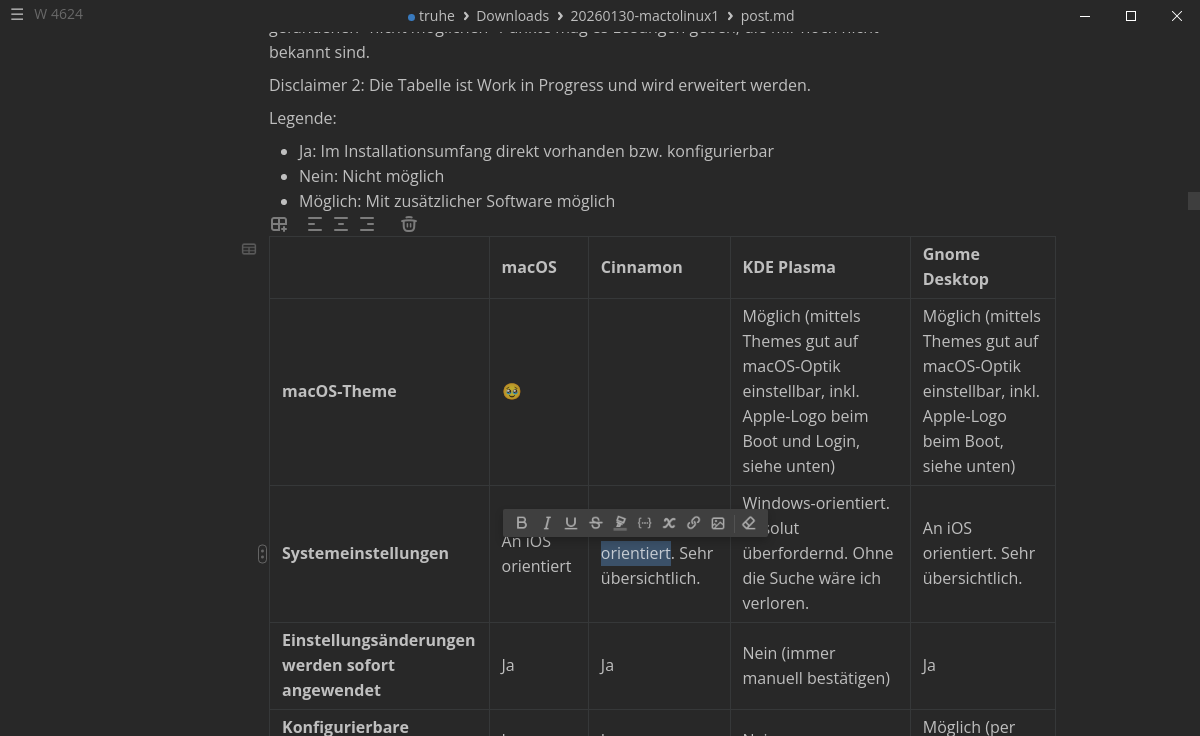Clear formatting with the eraser icon
This screenshot has width=1200, height=736.
[749, 523]
